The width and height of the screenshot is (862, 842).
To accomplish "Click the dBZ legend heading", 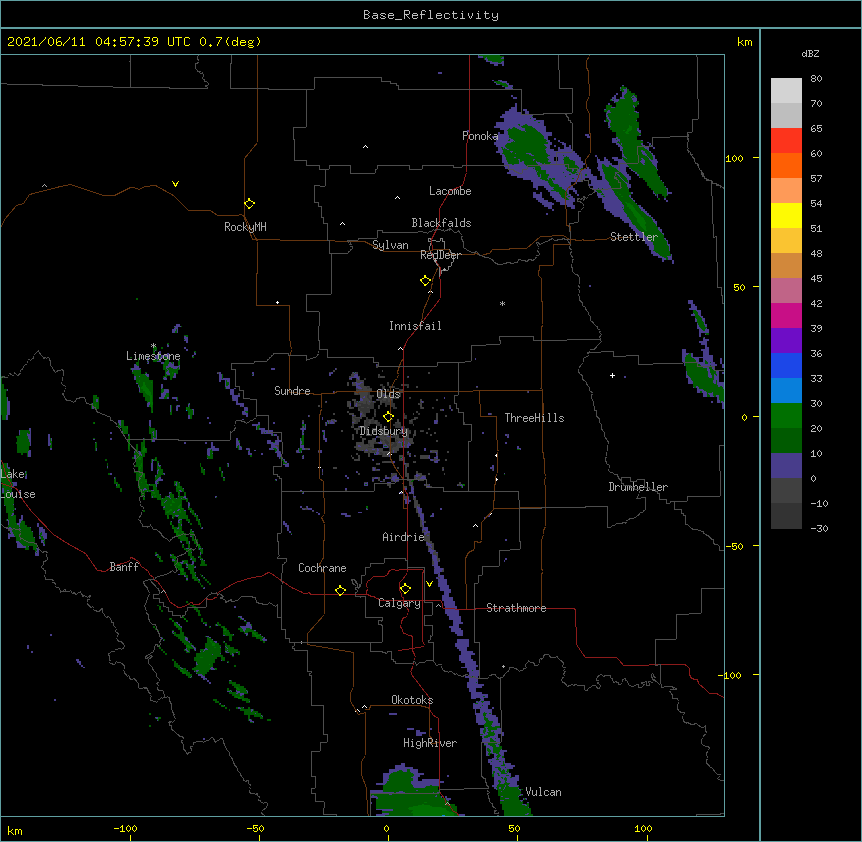I will (810, 53).
